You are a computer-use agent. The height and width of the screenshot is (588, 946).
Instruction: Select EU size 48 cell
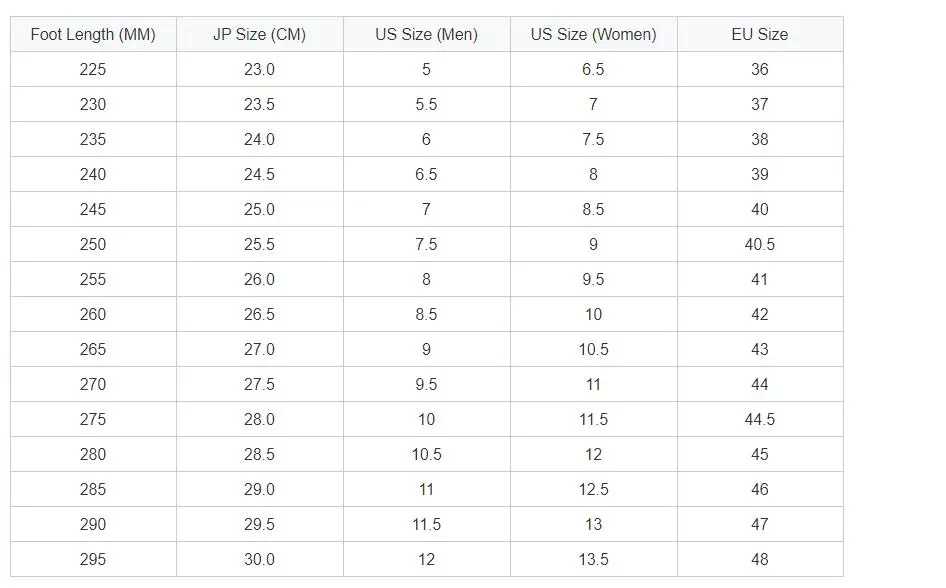[760, 559]
